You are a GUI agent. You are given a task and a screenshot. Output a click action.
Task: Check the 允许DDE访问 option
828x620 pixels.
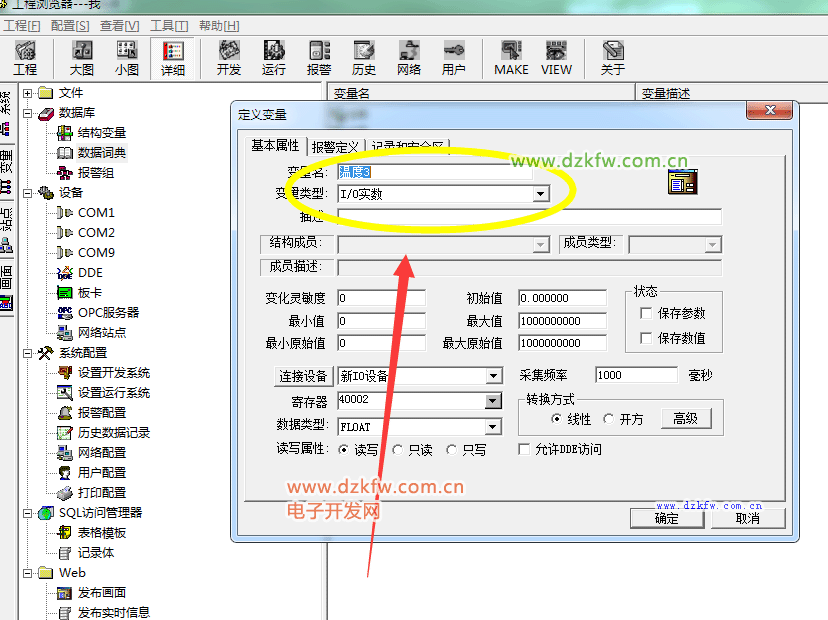pos(525,450)
